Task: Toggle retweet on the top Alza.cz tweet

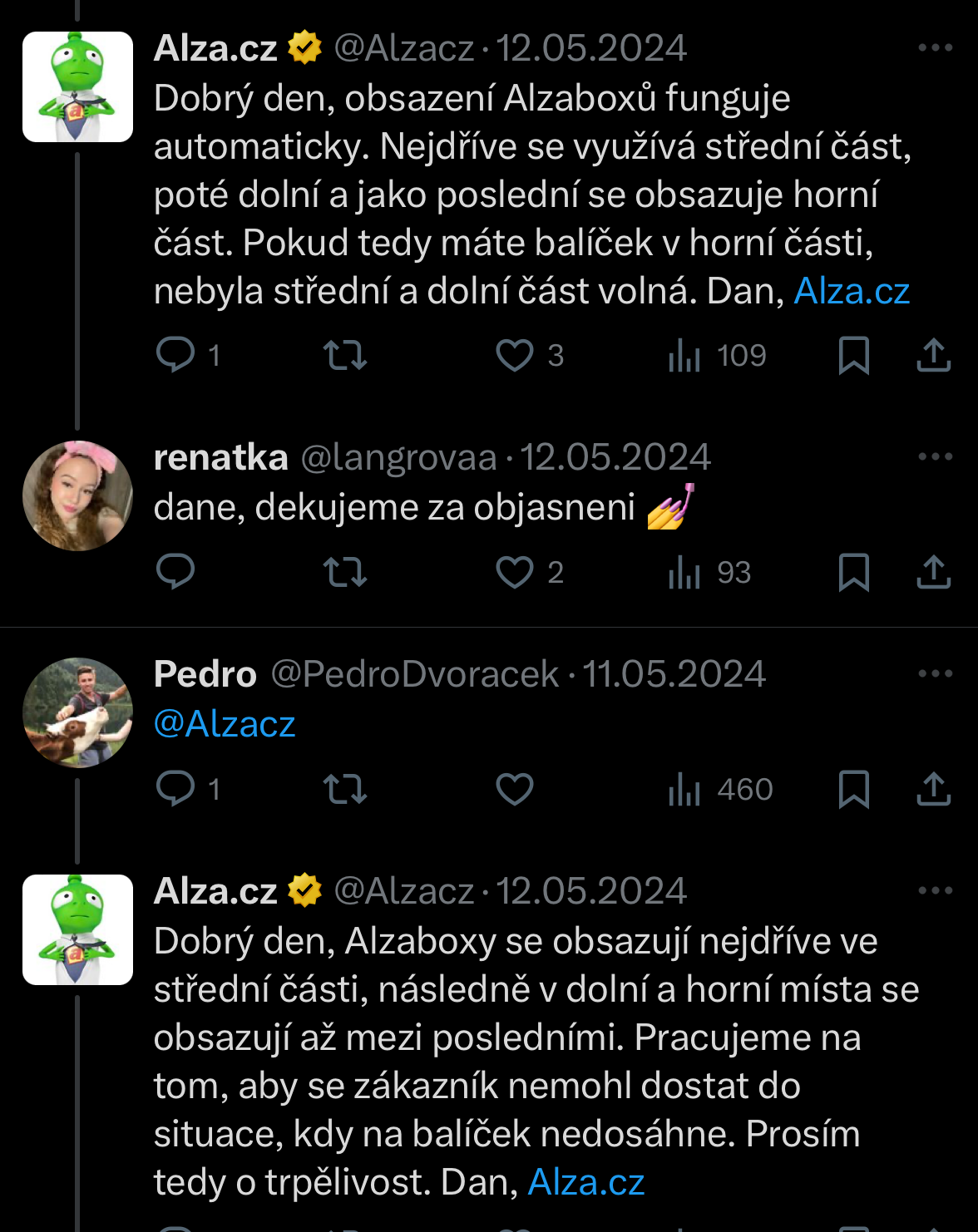Action: click(x=345, y=355)
